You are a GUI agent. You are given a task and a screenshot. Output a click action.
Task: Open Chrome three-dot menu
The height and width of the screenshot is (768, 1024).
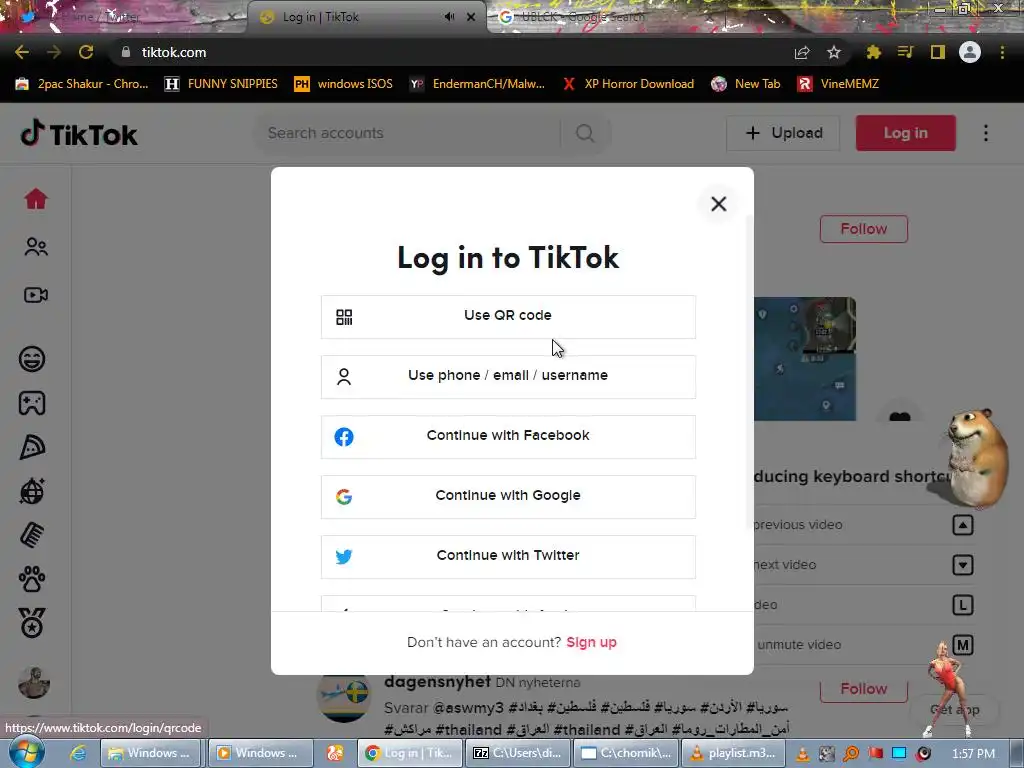pyautogui.click(x=1002, y=52)
